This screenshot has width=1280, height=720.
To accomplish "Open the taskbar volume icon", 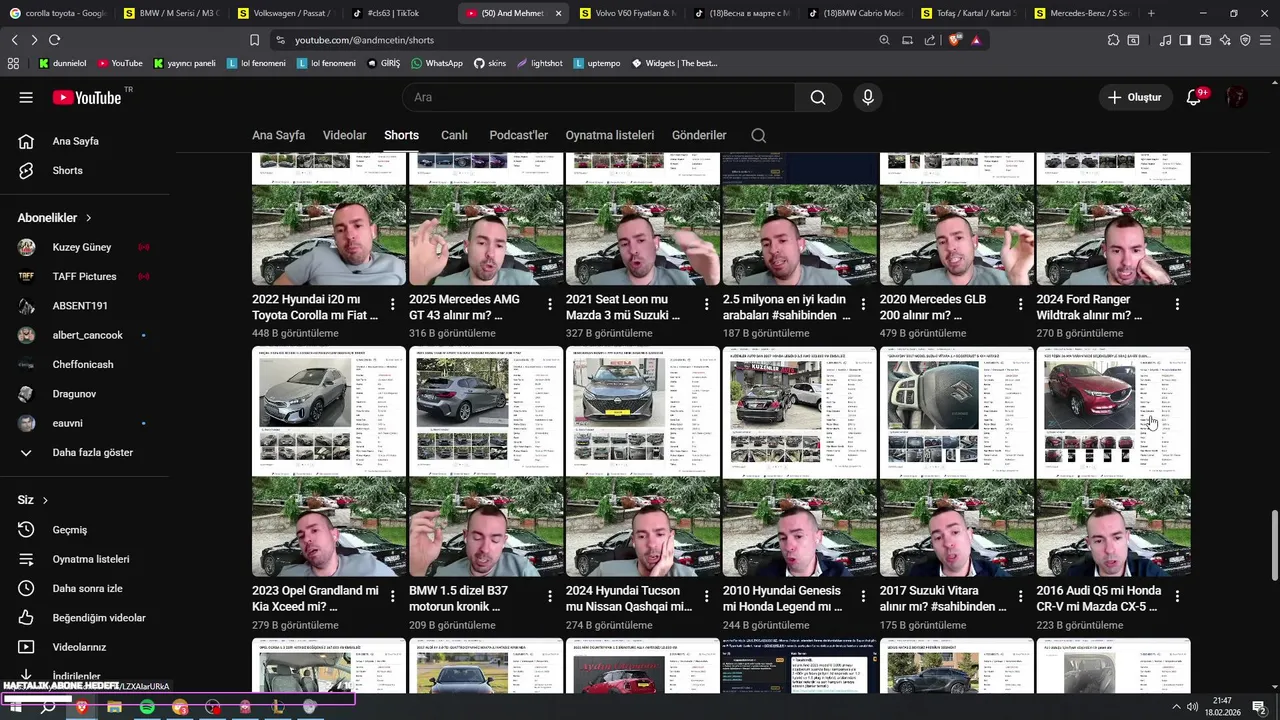I will point(1193,707).
